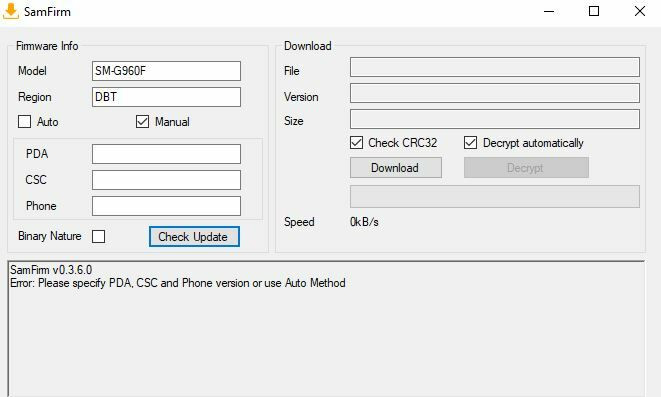Select the Version field in Download
The image size is (661, 397).
click(x=494, y=93)
